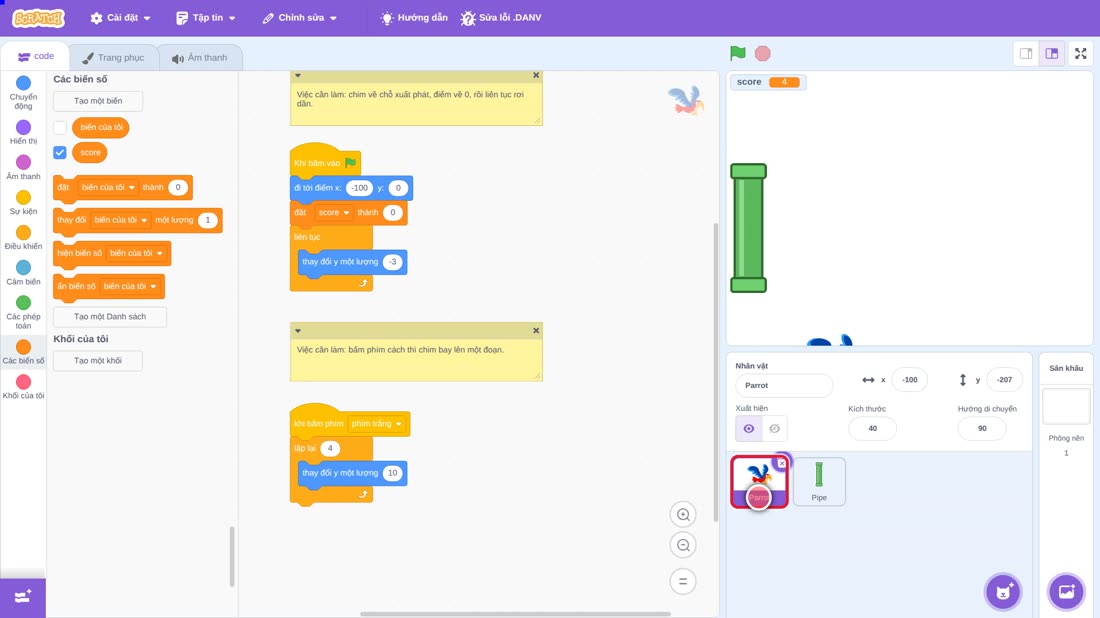Zoom in on the code workspace
The image size is (1100, 618).
tap(683, 514)
